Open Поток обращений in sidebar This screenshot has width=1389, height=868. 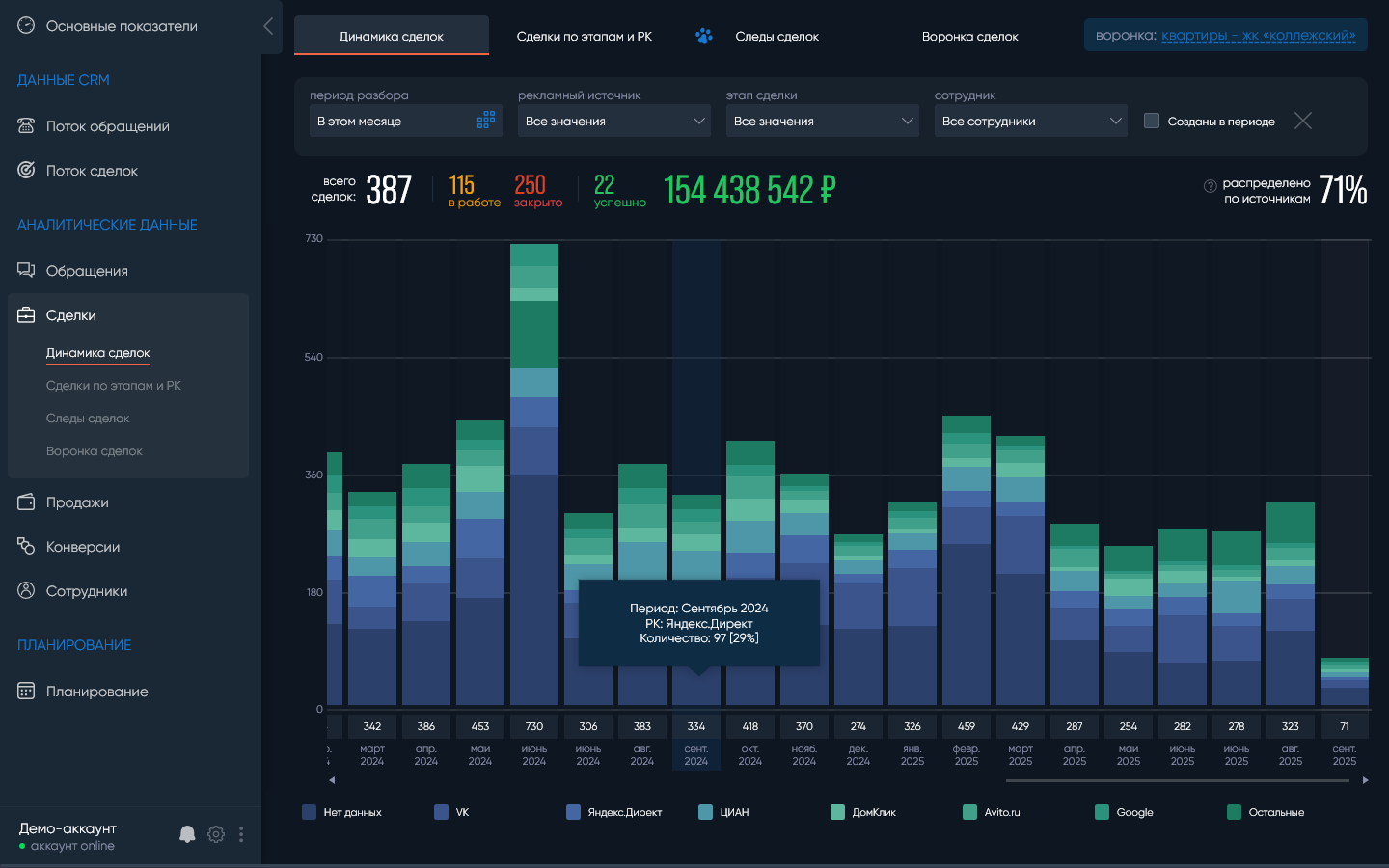pos(107,126)
